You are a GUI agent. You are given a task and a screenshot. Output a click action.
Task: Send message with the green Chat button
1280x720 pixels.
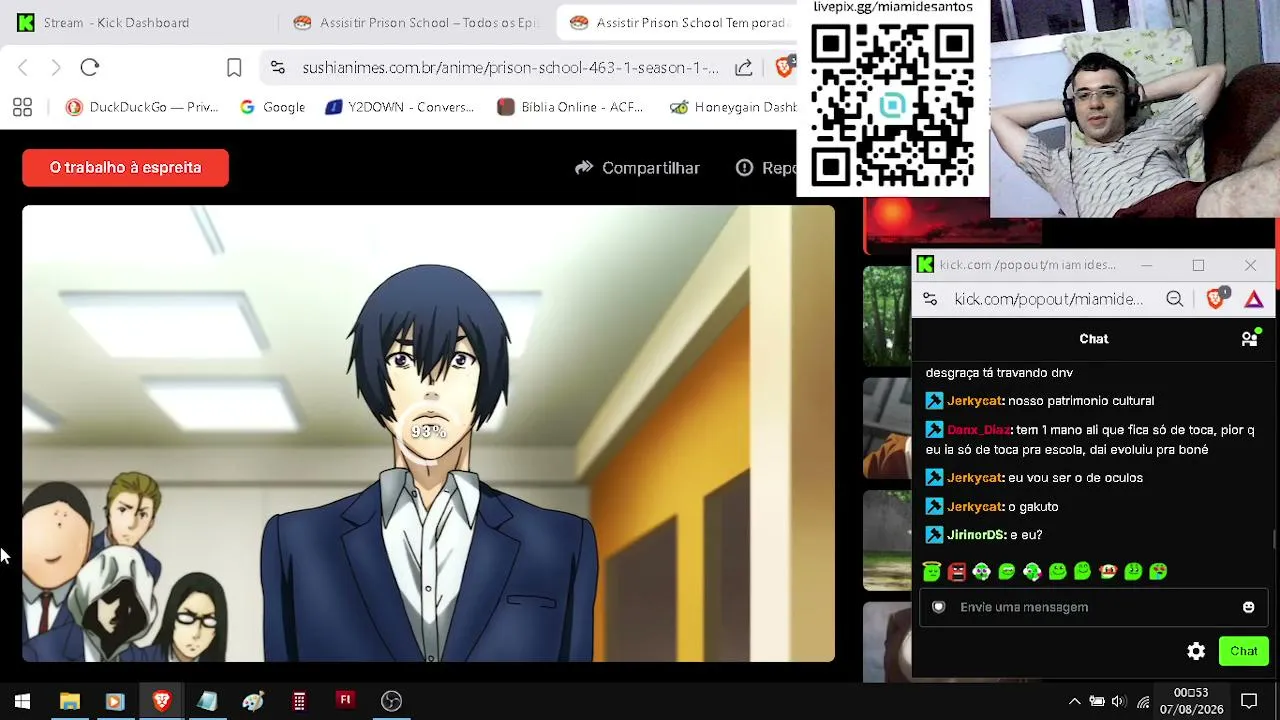1244,651
